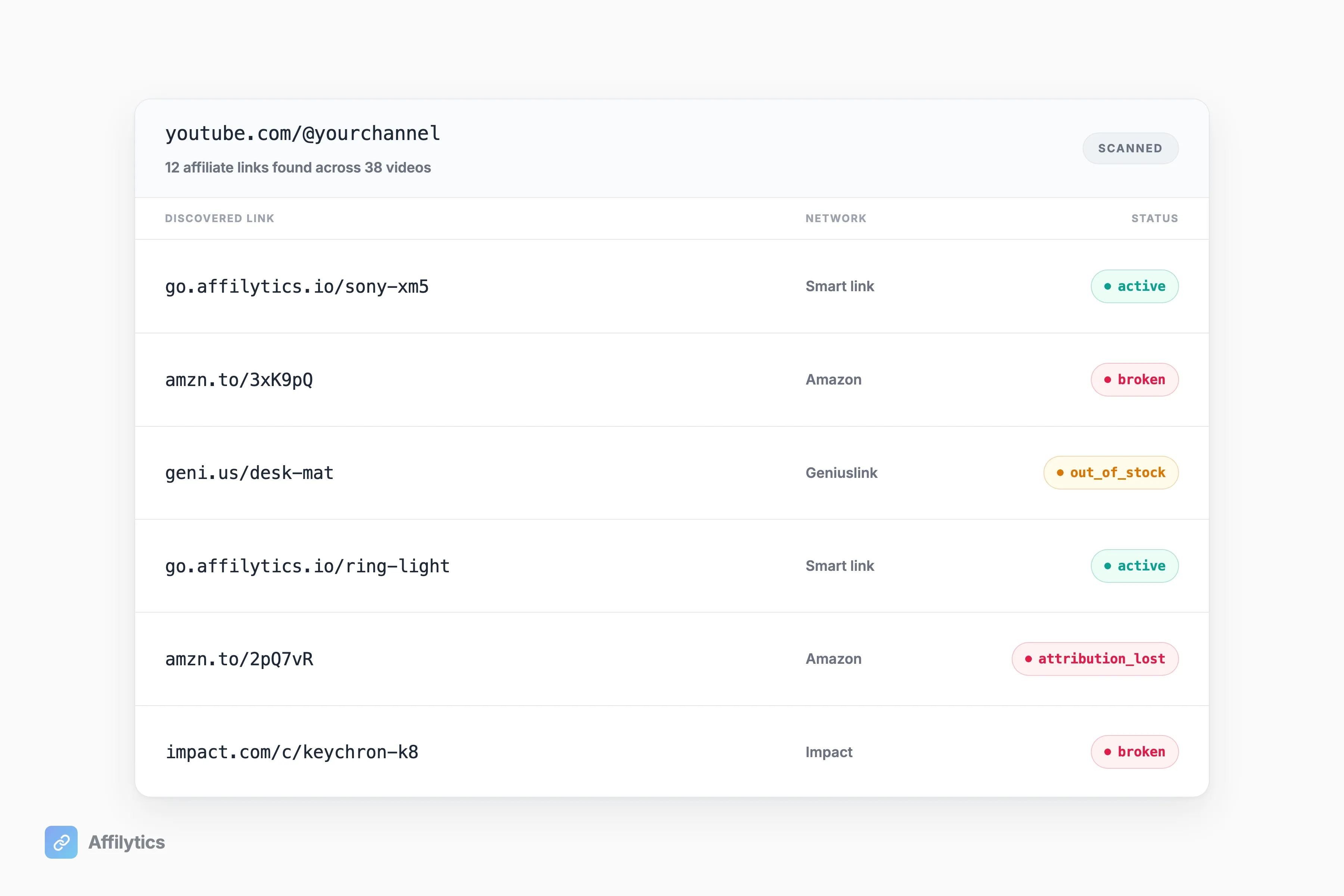Click the out_of_stock status badge

[1111, 473]
